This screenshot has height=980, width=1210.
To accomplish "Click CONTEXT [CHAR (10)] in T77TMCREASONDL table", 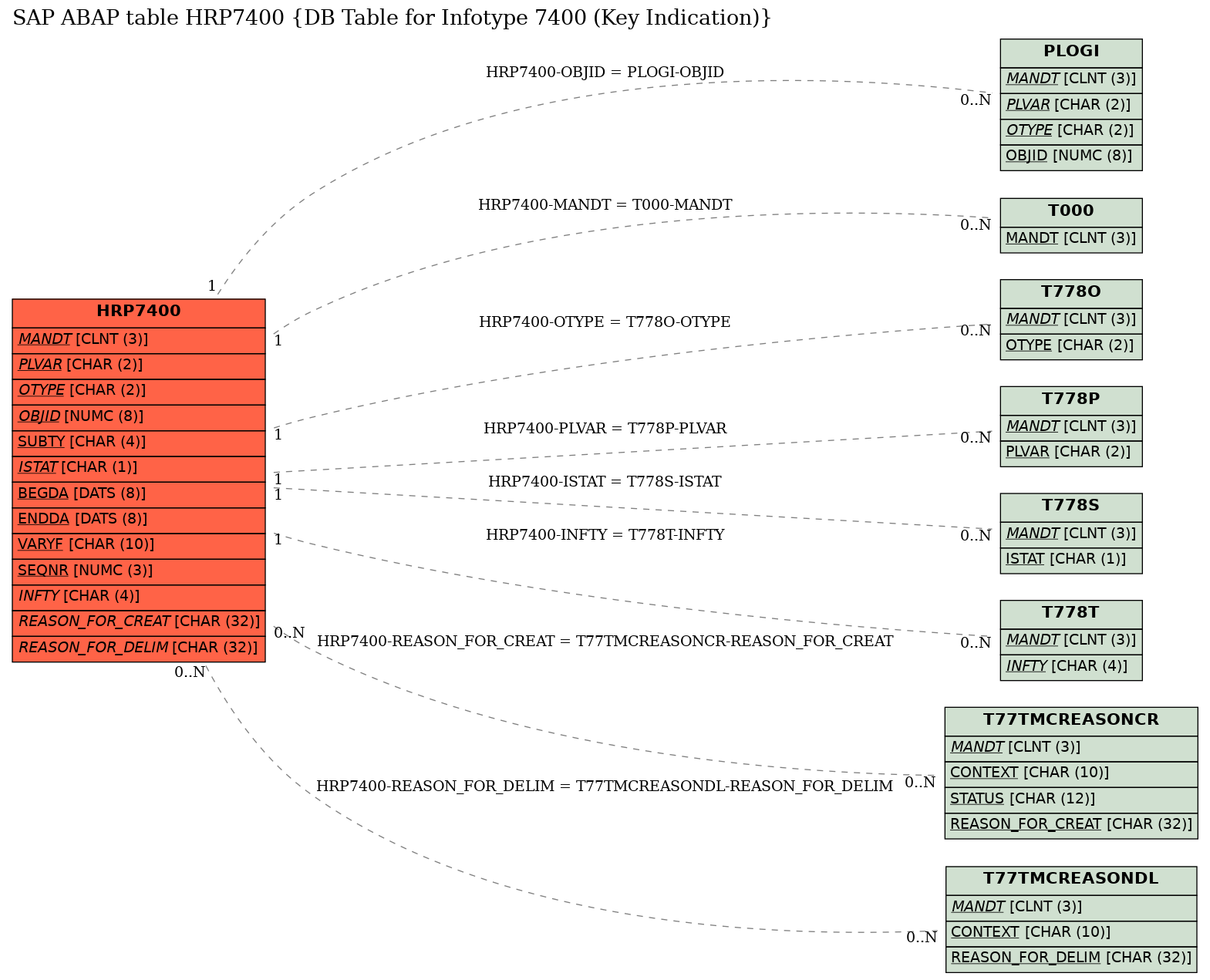I will coord(1071,933).
